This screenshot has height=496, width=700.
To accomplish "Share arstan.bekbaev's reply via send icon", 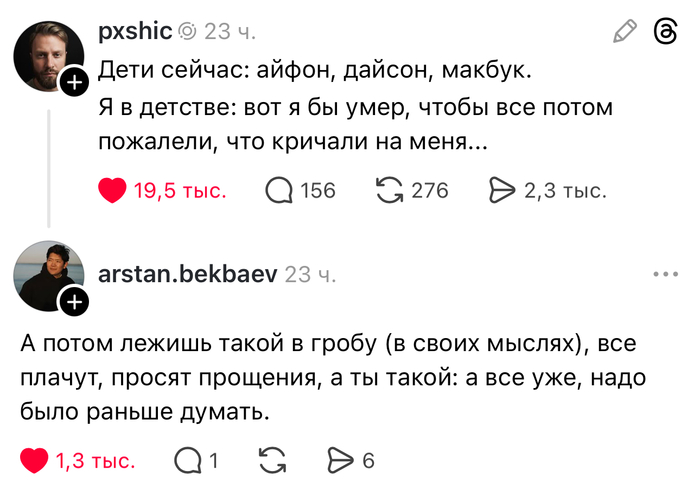I will click(x=340, y=461).
